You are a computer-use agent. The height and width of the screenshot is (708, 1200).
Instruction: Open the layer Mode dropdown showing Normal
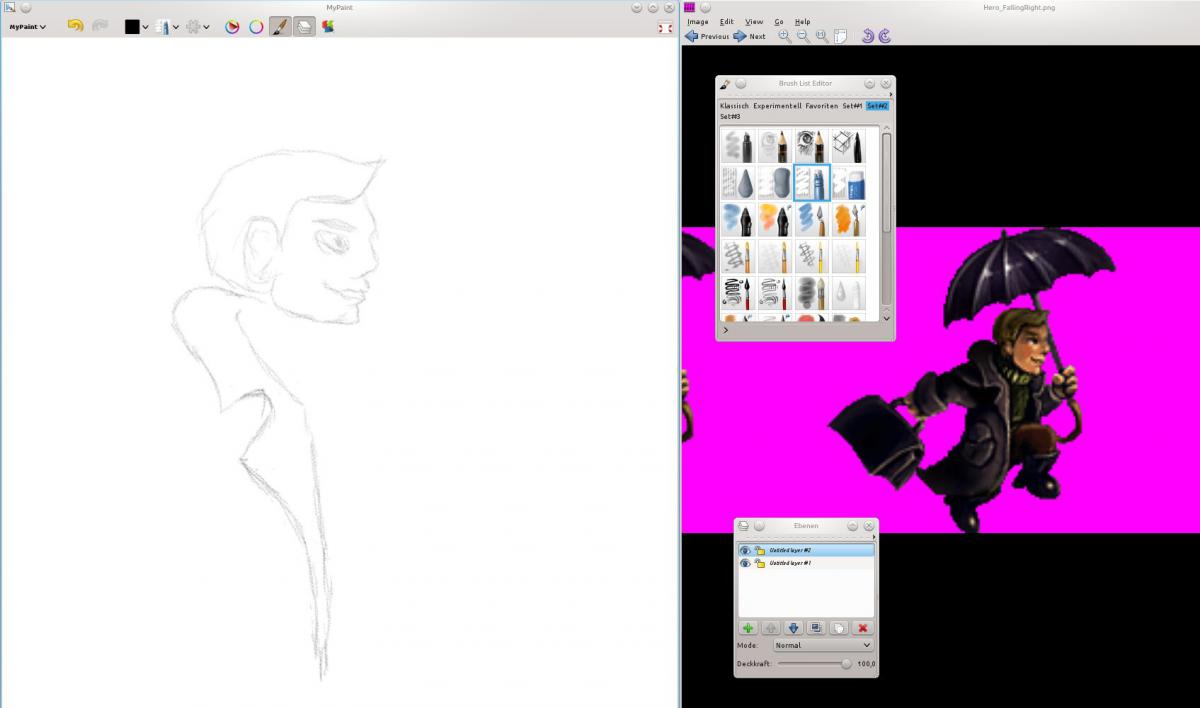823,646
